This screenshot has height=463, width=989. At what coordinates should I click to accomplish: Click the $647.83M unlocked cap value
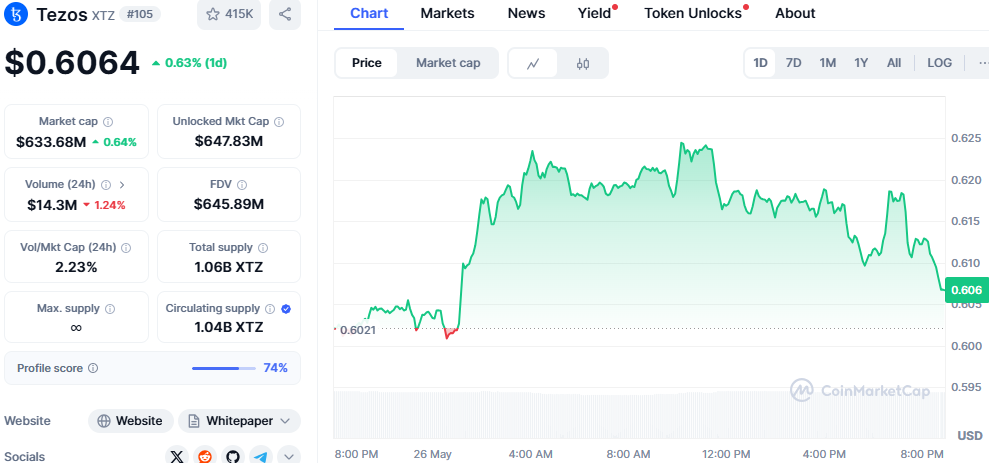click(x=229, y=142)
